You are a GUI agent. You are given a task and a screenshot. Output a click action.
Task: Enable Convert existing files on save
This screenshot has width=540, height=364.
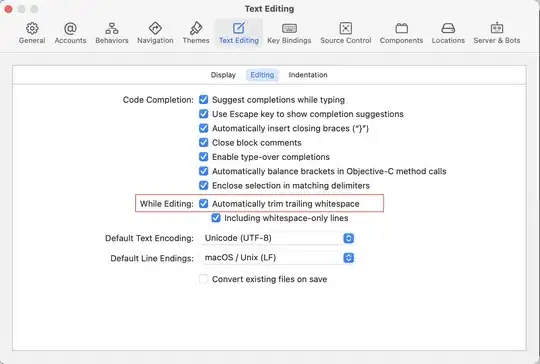(x=204, y=279)
